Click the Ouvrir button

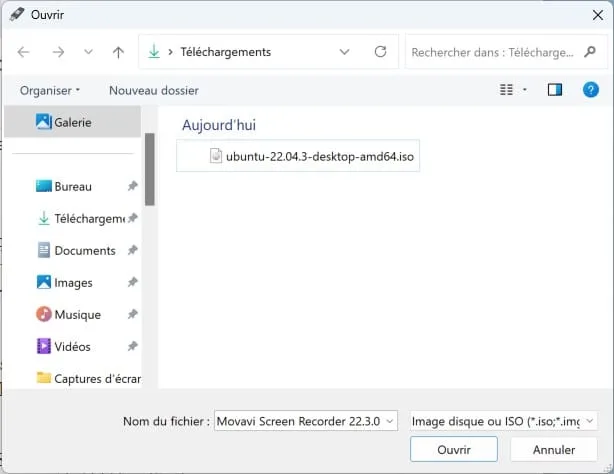tap(454, 449)
